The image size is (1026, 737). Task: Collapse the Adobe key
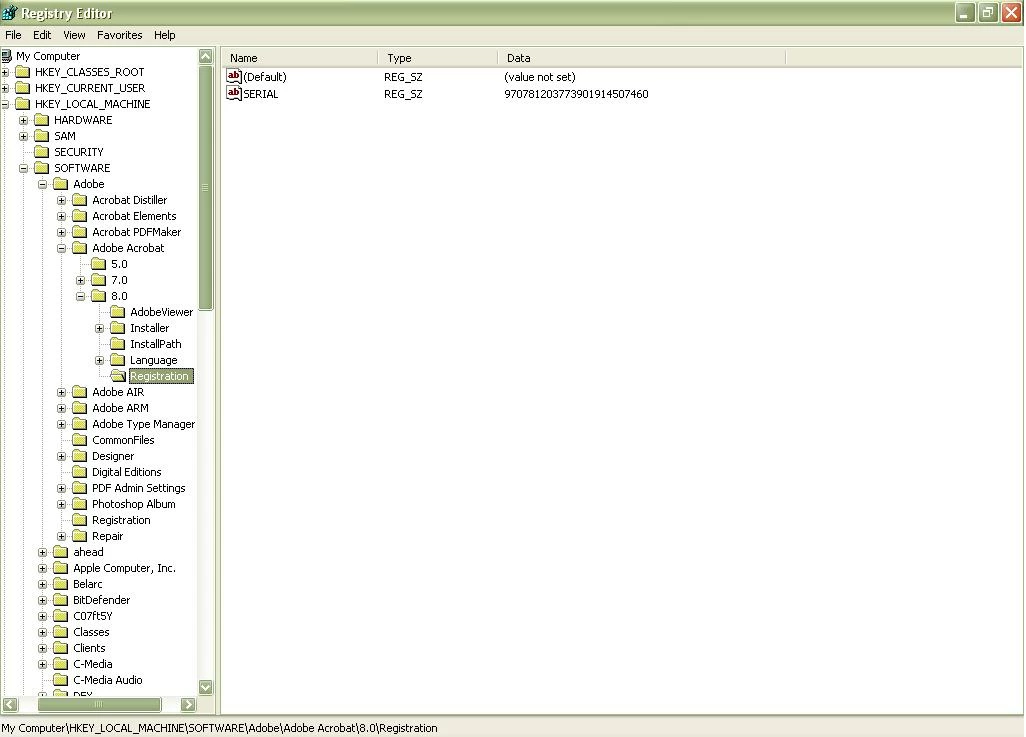43,184
